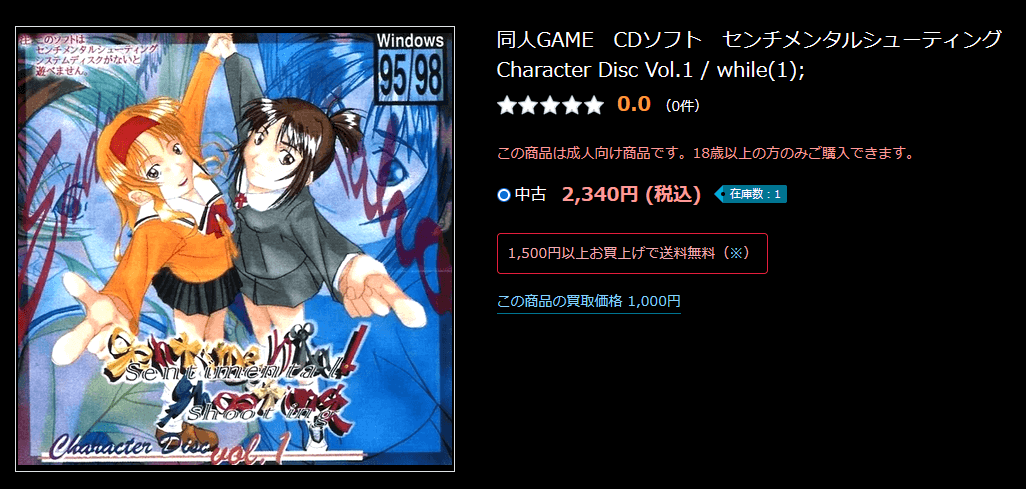Click the fifth rating star
Image resolution: width=1026 pixels, height=489 pixels.
point(593,105)
